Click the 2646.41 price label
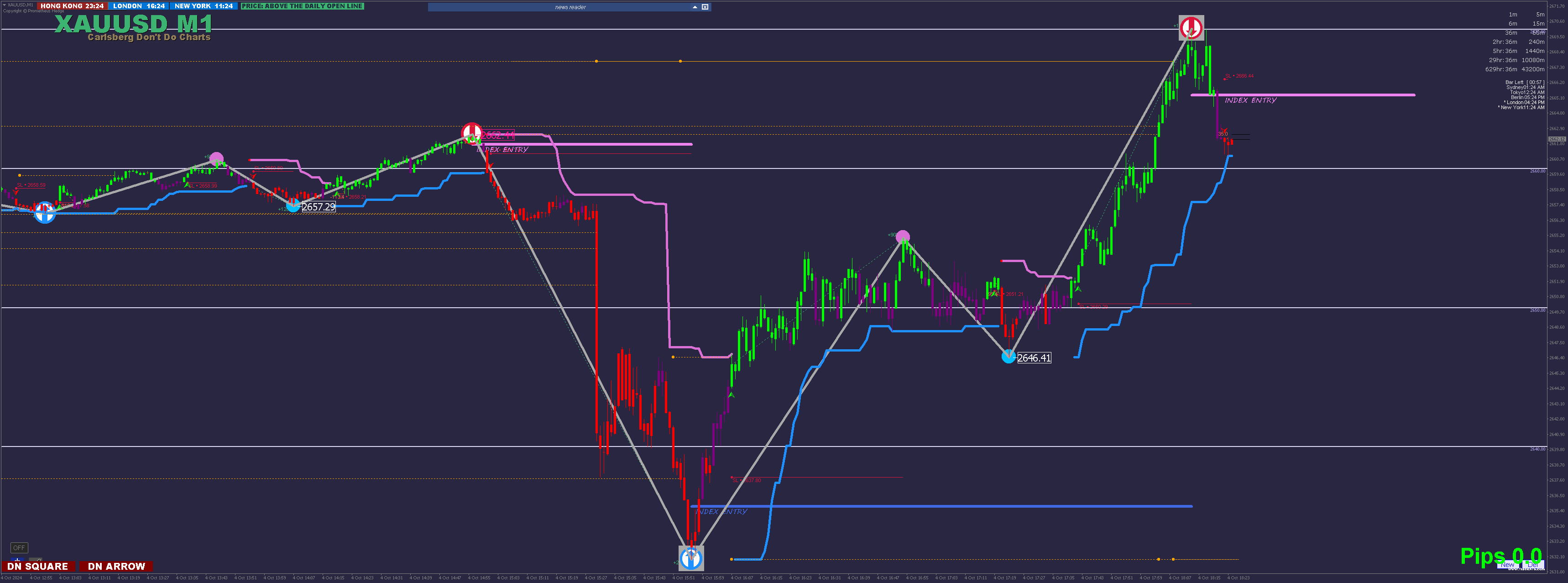Image resolution: width=1568 pixels, height=583 pixels. click(x=1034, y=357)
